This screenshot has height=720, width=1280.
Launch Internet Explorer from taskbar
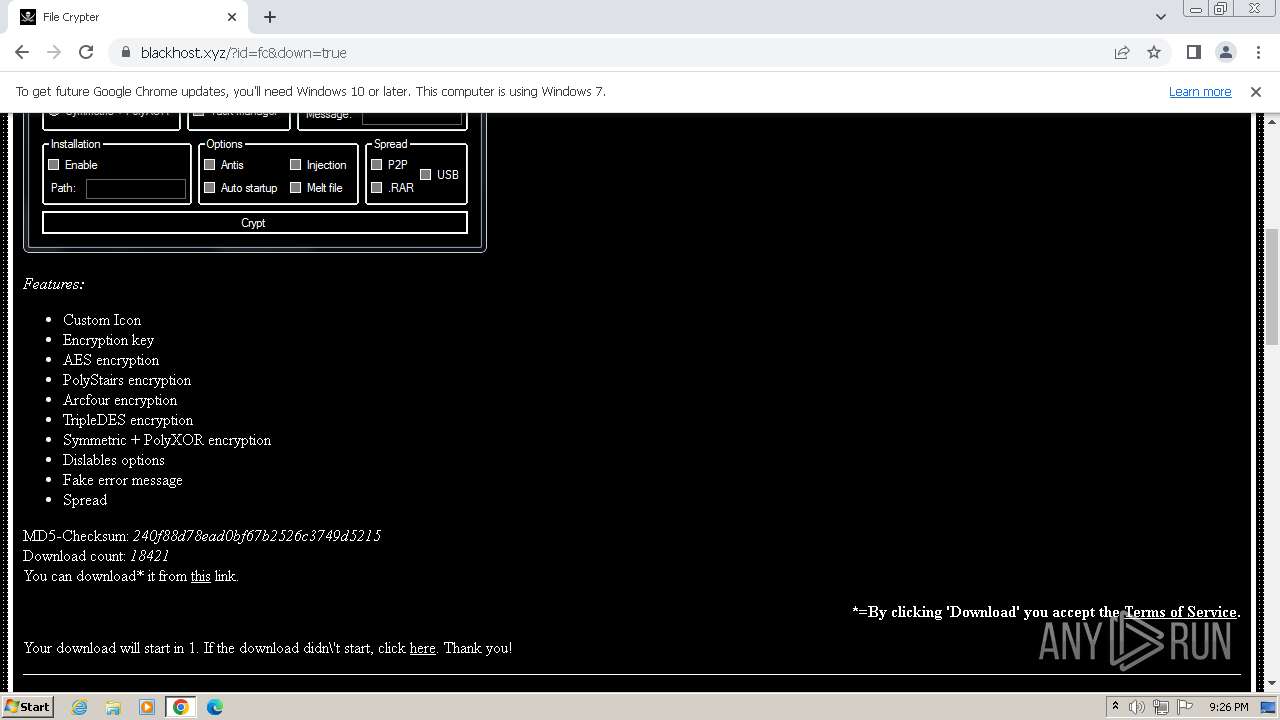(x=80, y=707)
